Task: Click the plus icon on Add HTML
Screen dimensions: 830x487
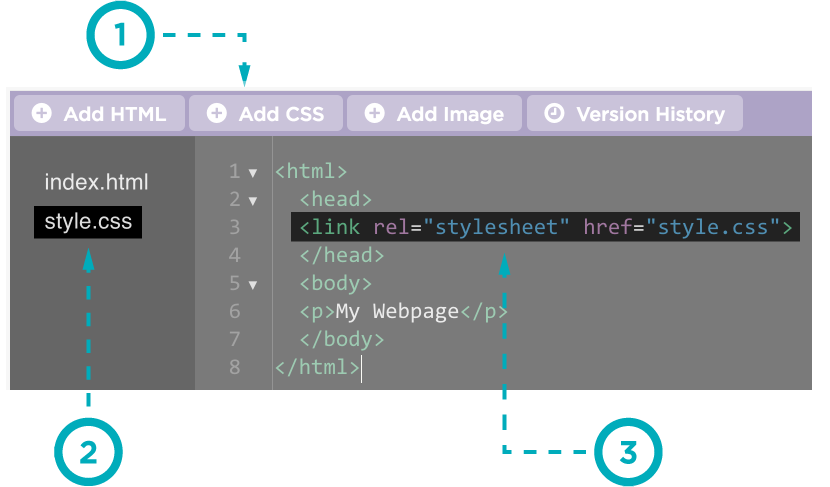Action: [x=41, y=114]
